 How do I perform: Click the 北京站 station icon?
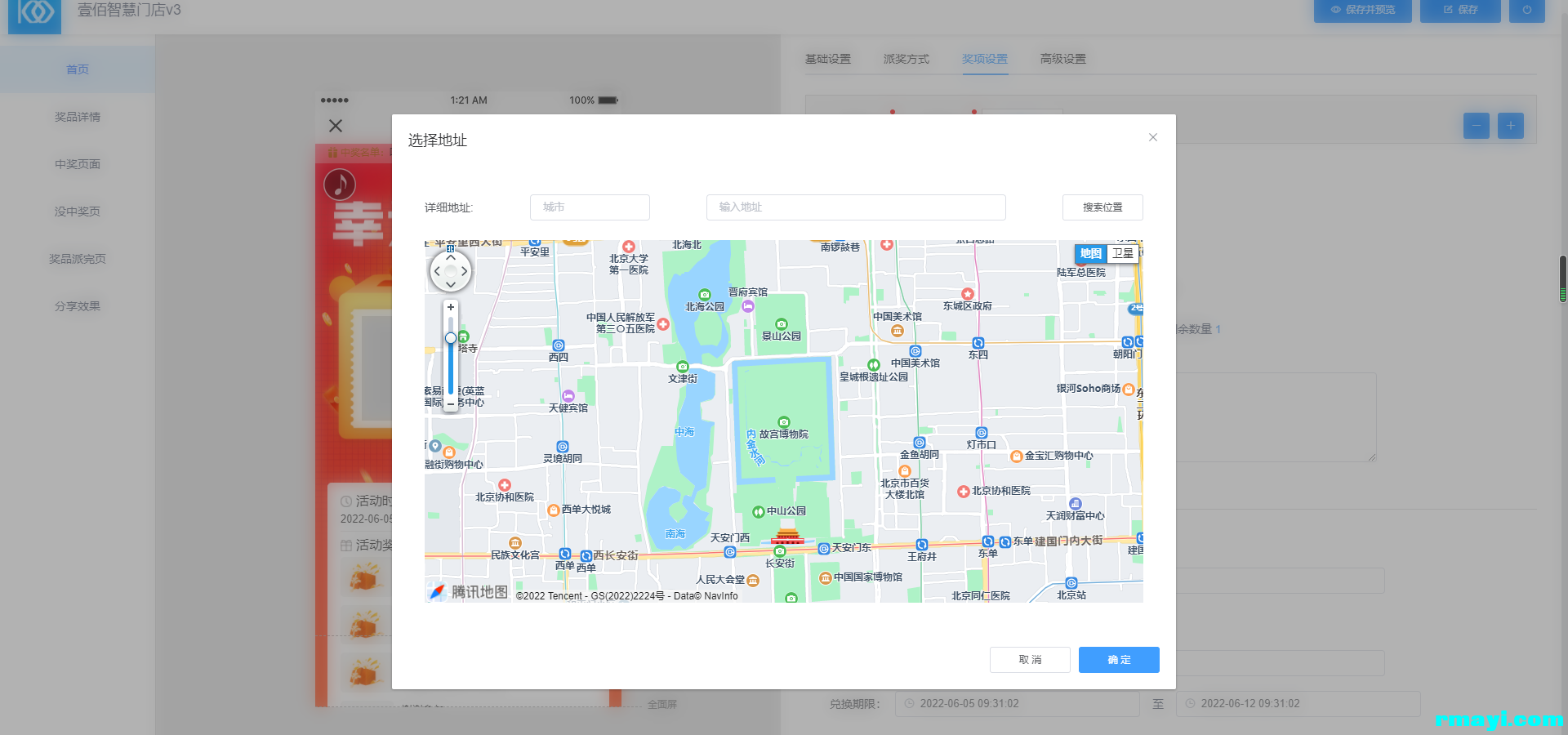point(1071,583)
